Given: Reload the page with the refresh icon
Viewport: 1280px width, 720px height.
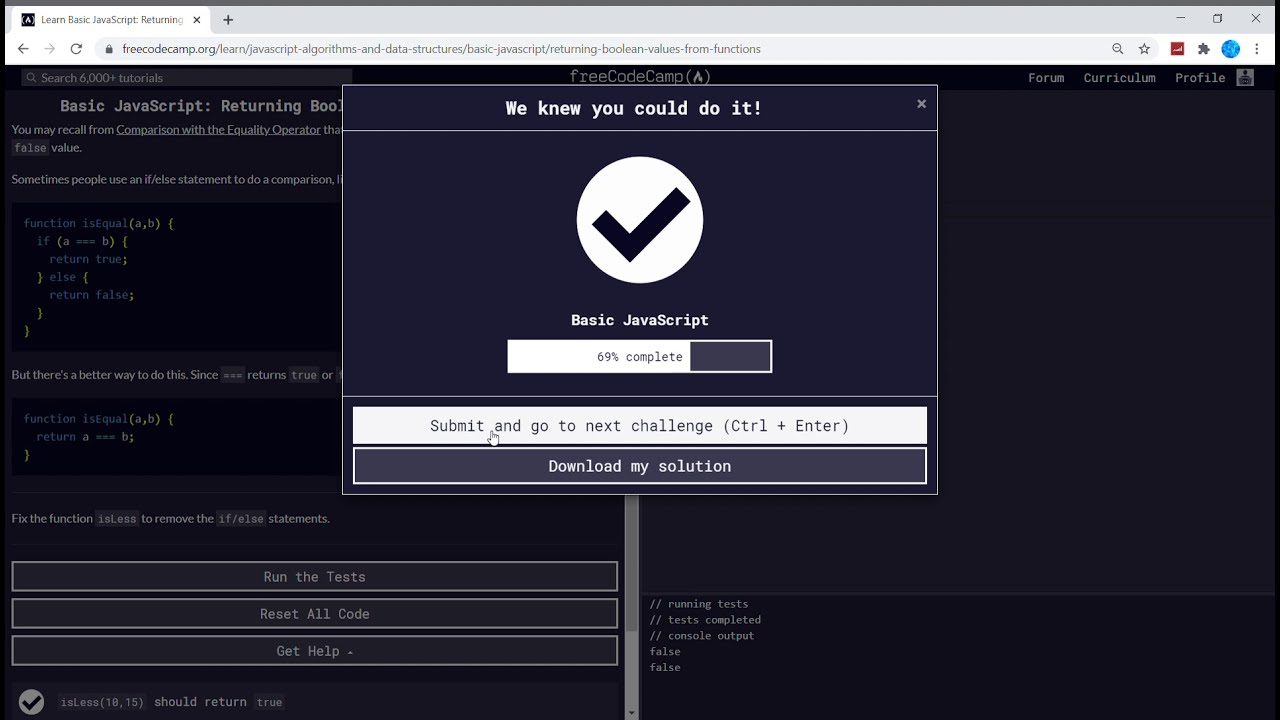Looking at the screenshot, I should (76, 48).
